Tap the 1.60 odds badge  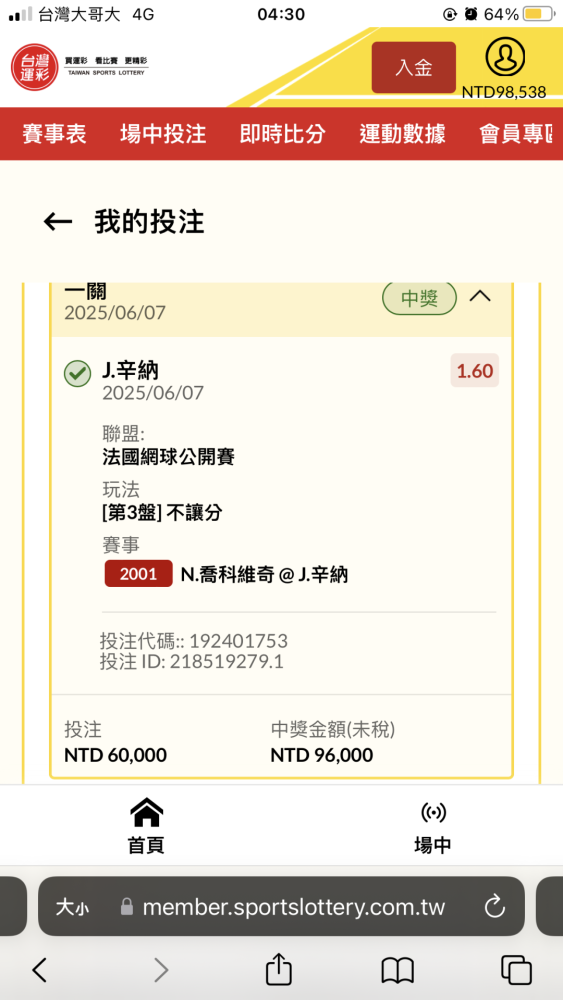coord(475,371)
